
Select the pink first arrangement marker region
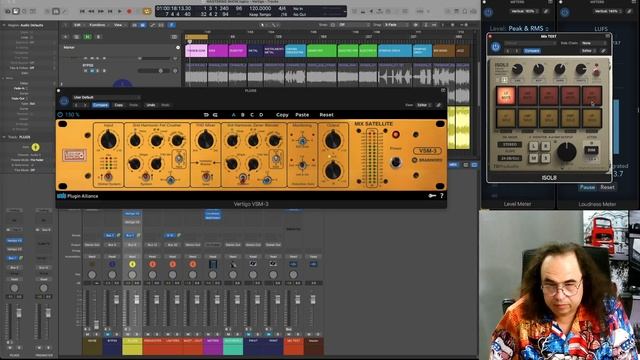(x=196, y=51)
